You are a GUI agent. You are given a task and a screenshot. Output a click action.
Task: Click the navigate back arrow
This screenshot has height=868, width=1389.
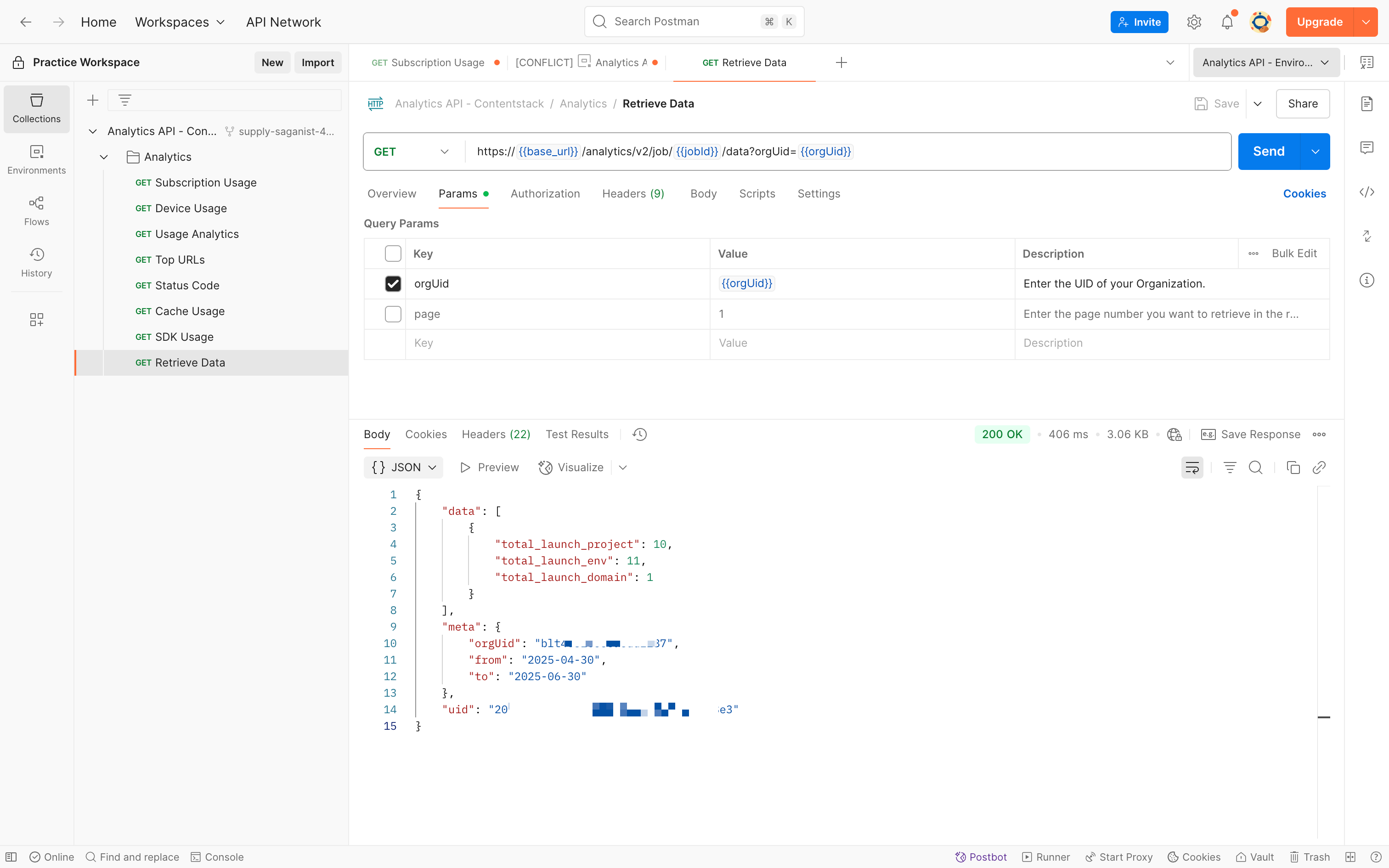(x=26, y=22)
